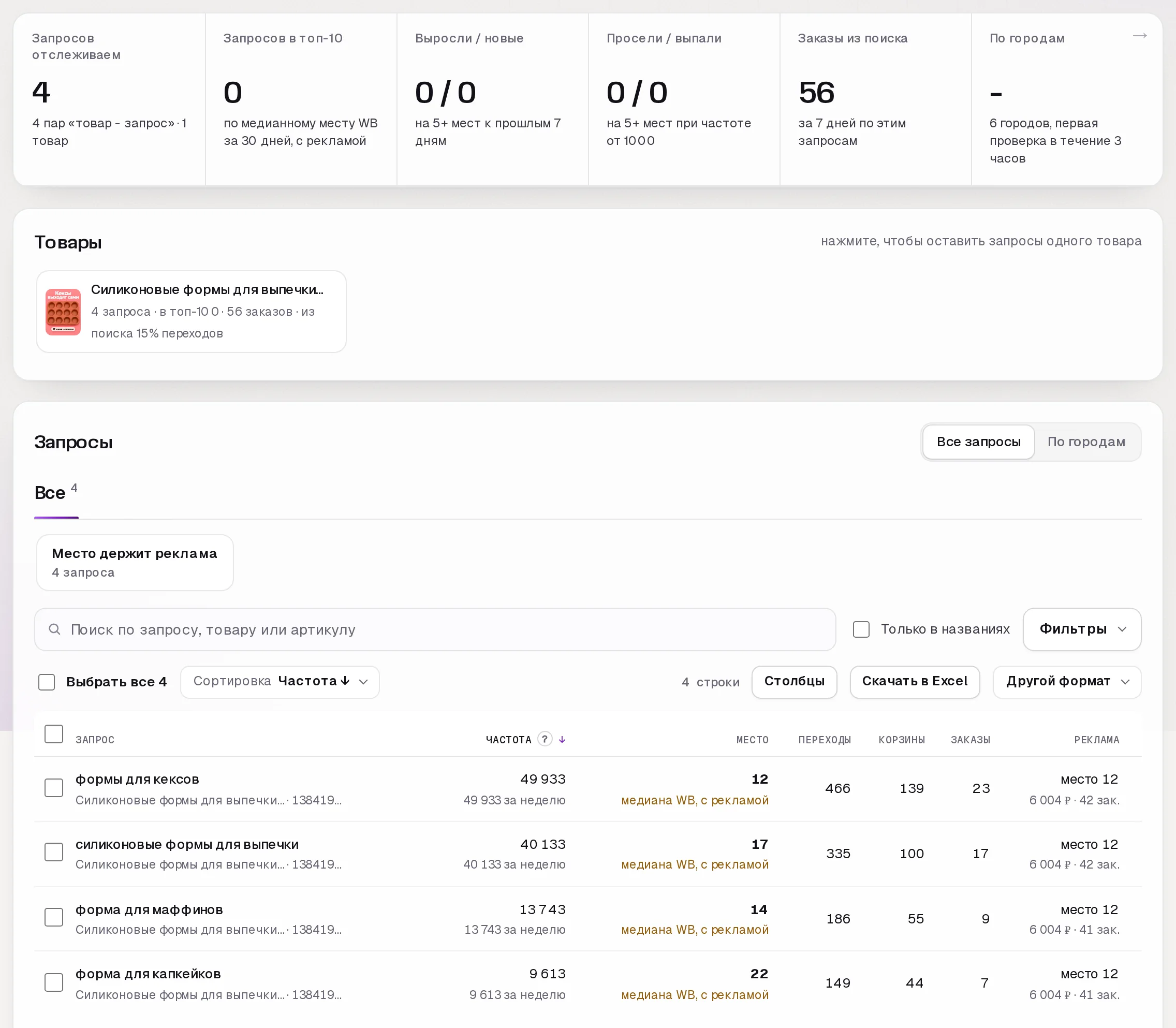Switch to the По городам view tab

1086,442
